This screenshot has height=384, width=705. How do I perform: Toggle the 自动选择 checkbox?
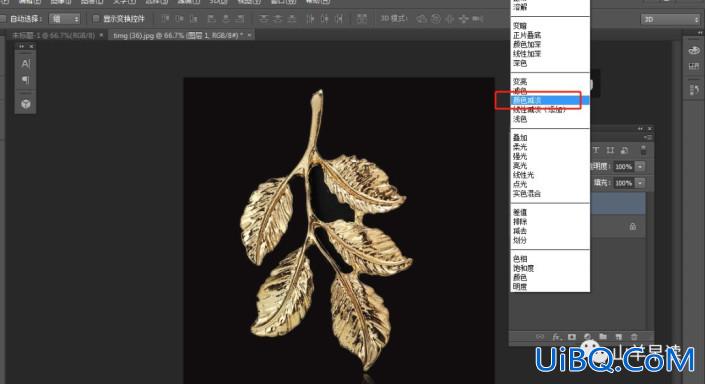pos(3,19)
